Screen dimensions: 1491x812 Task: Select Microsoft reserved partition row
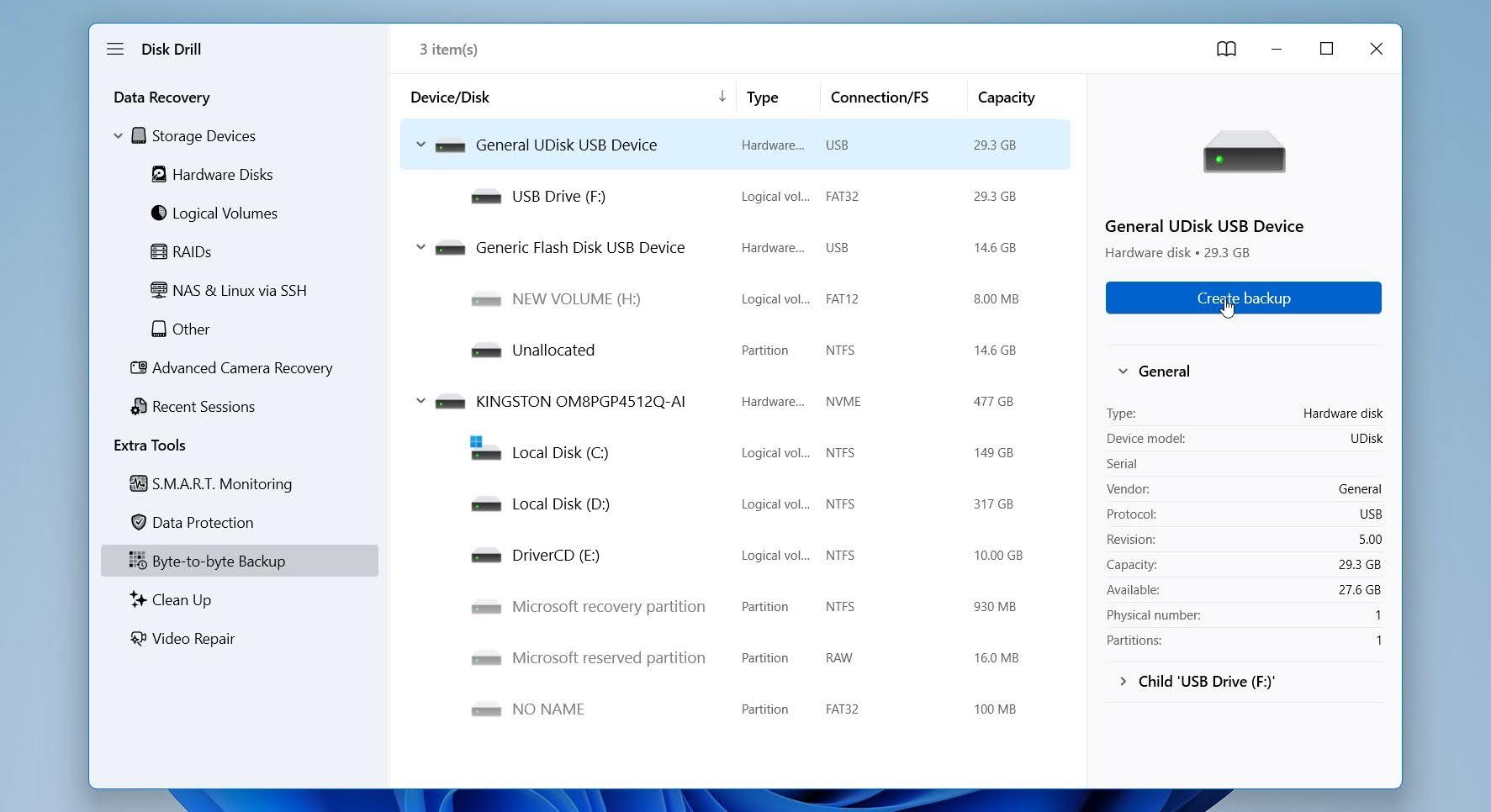(735, 657)
